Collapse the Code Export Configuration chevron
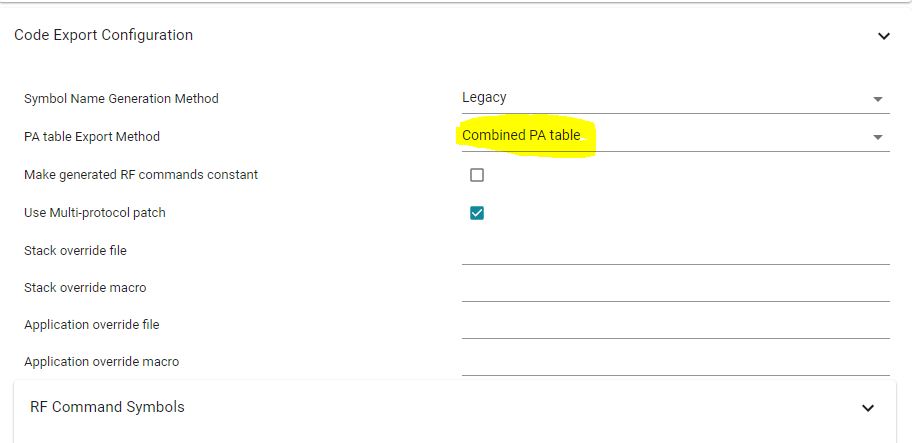Screen dimensions: 912x443 (883, 36)
